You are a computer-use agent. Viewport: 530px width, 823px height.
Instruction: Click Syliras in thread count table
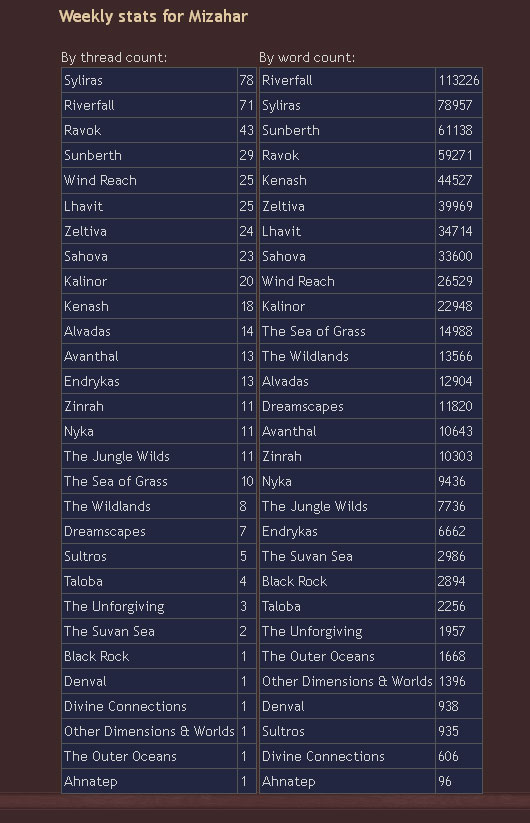tap(83, 80)
